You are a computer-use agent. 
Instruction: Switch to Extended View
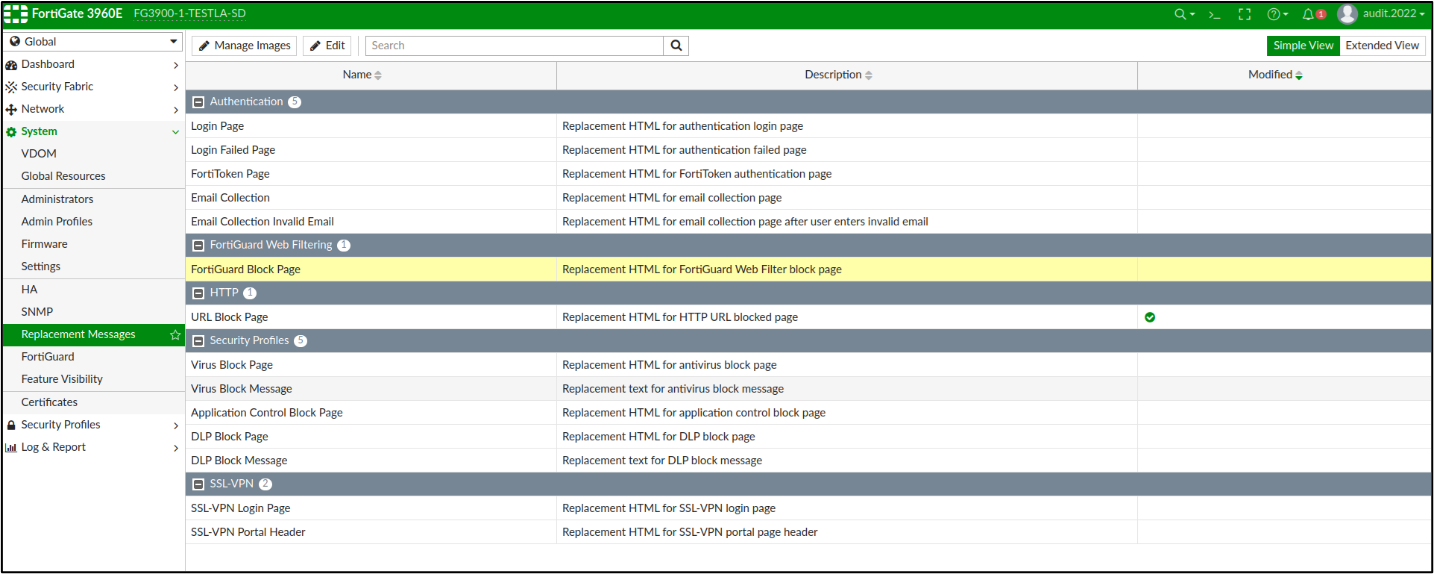point(1382,45)
